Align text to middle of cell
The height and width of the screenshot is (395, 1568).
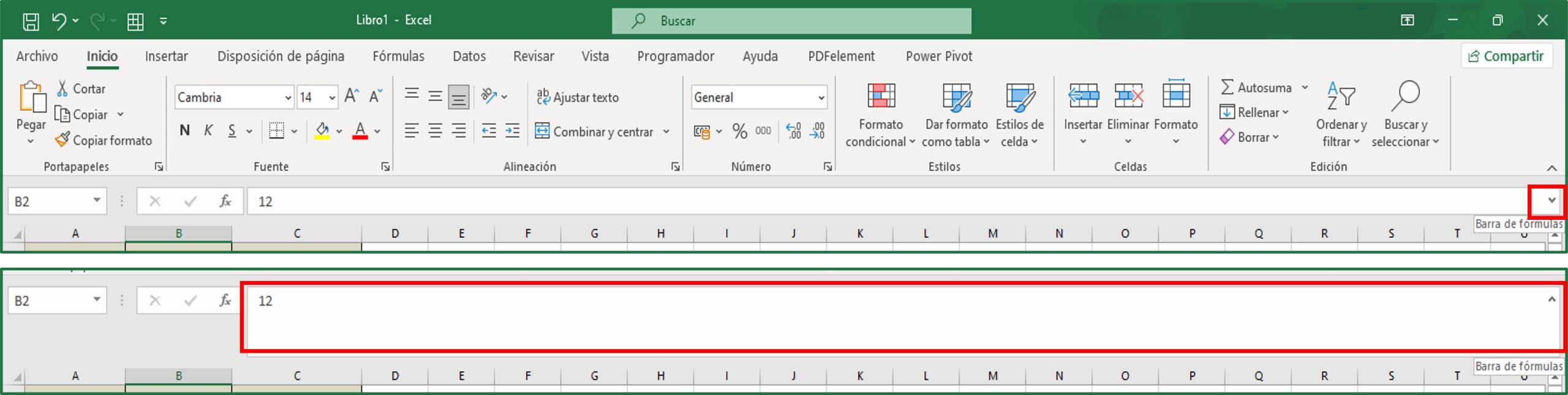coord(435,96)
